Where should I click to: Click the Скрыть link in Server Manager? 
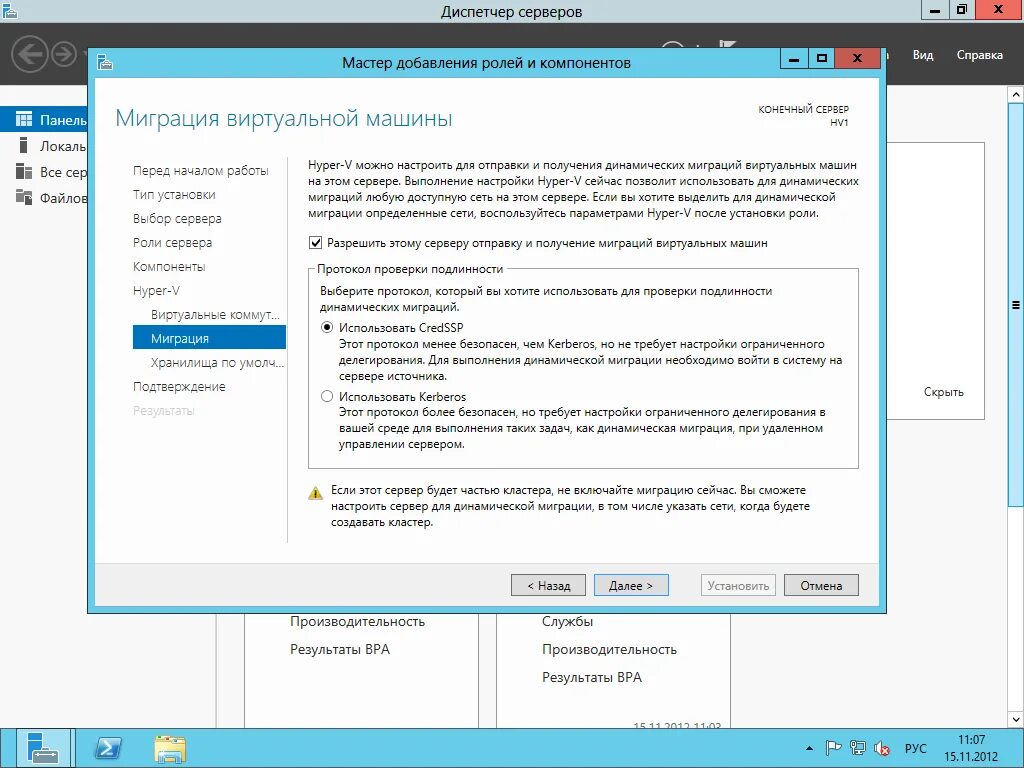pos(944,392)
